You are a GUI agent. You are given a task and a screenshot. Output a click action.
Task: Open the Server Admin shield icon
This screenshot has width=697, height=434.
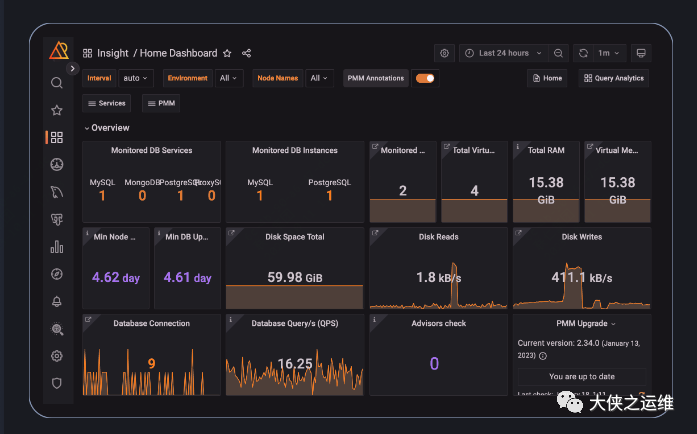click(x=56, y=383)
